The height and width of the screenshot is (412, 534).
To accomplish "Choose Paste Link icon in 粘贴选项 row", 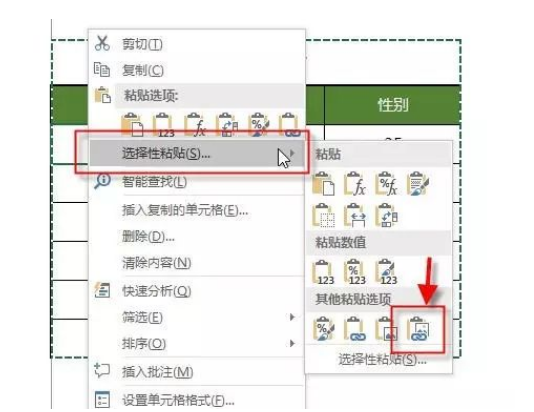I will pyautogui.click(x=289, y=125).
